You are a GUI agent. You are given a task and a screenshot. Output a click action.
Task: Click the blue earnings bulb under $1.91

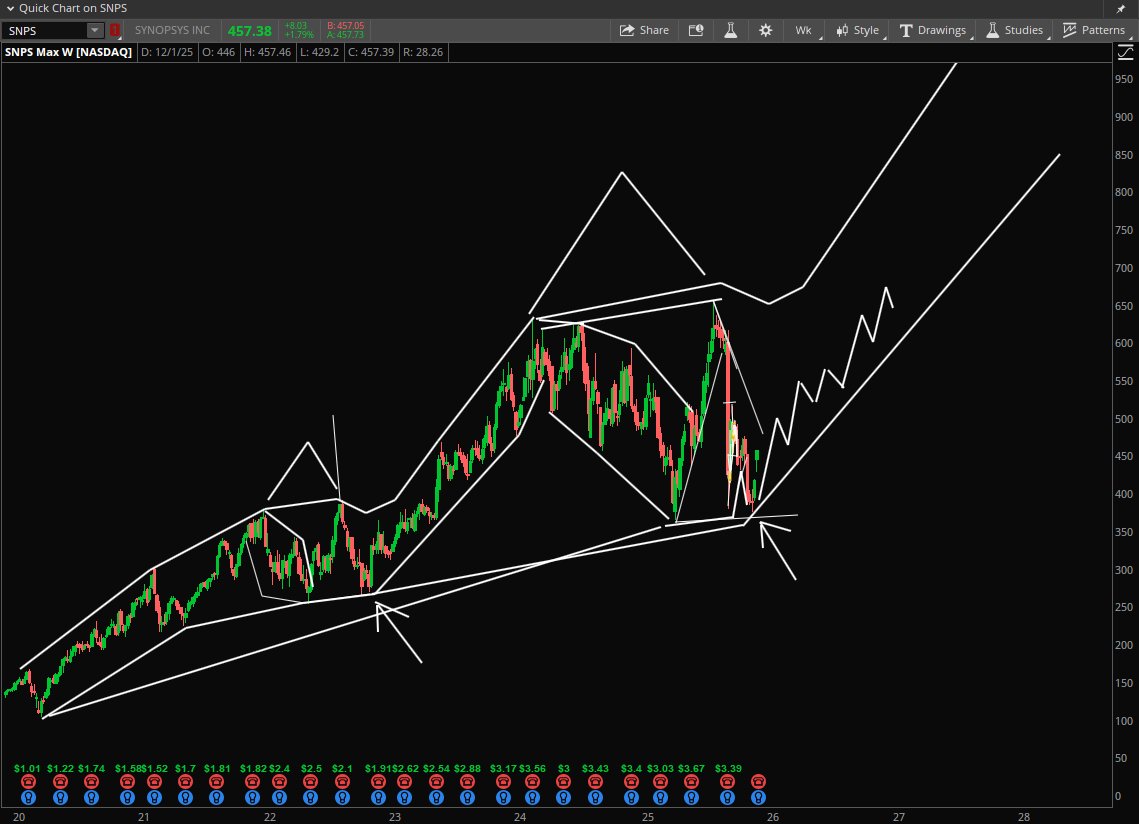(378, 798)
